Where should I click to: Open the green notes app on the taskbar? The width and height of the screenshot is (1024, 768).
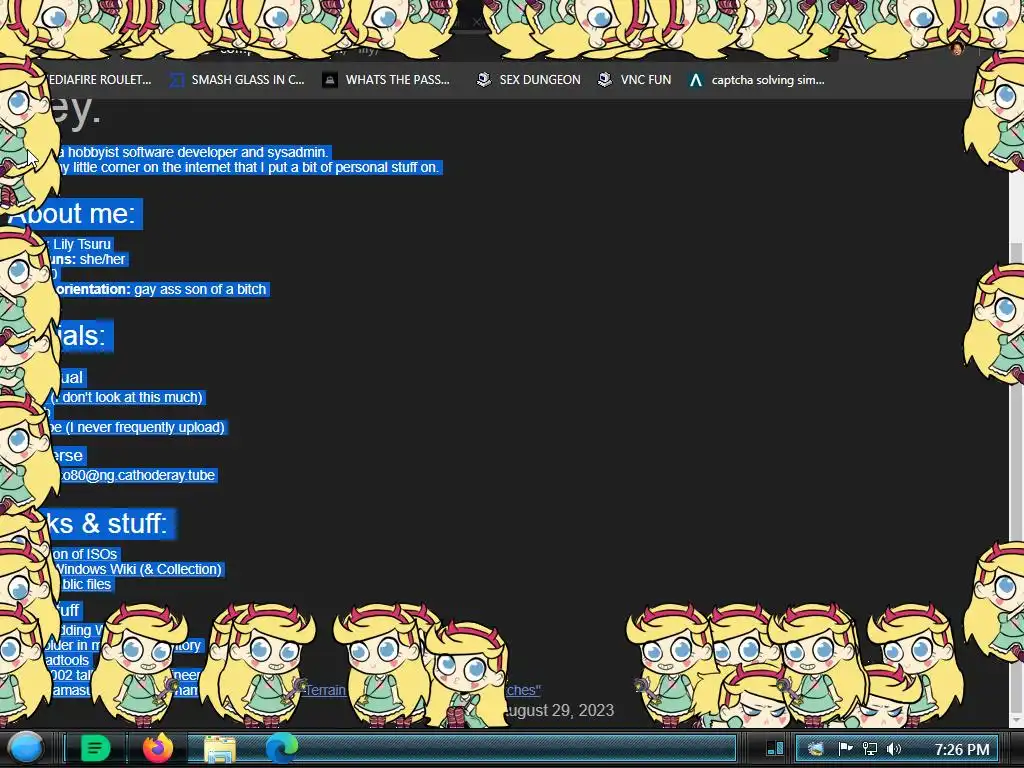pyautogui.click(x=95, y=748)
